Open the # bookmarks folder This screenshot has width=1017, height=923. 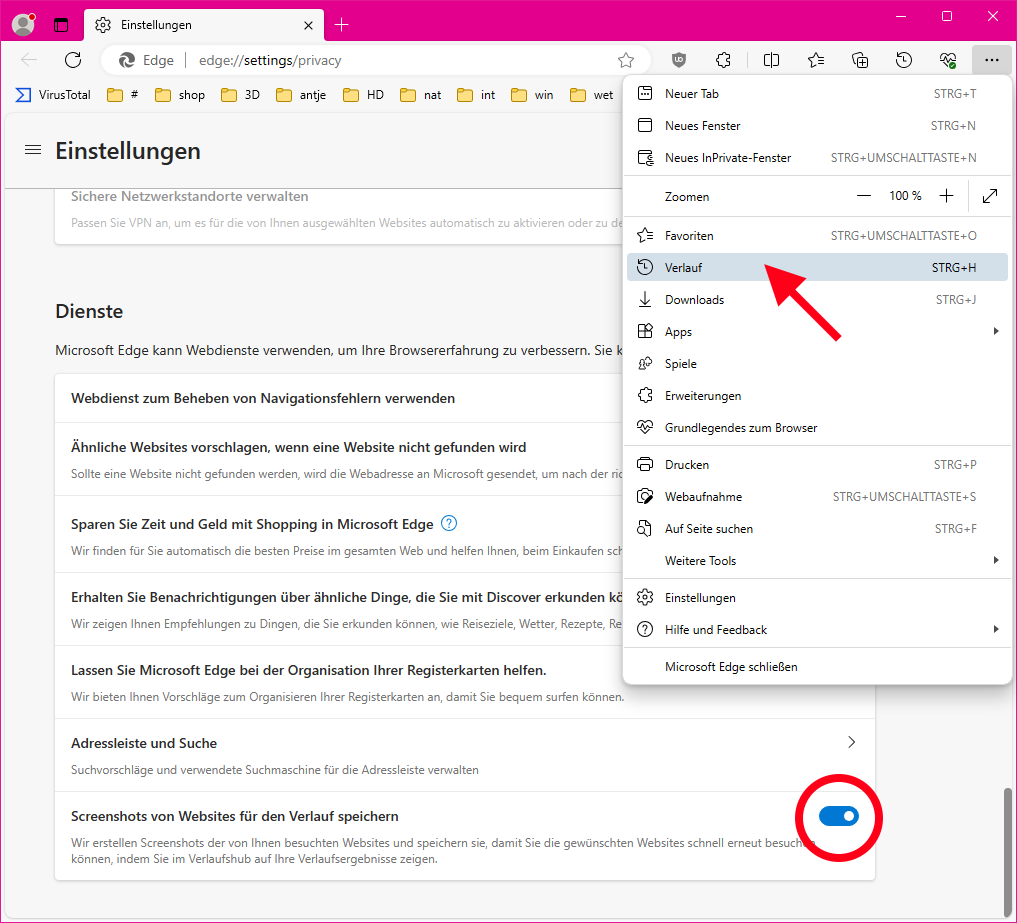[x=123, y=95]
